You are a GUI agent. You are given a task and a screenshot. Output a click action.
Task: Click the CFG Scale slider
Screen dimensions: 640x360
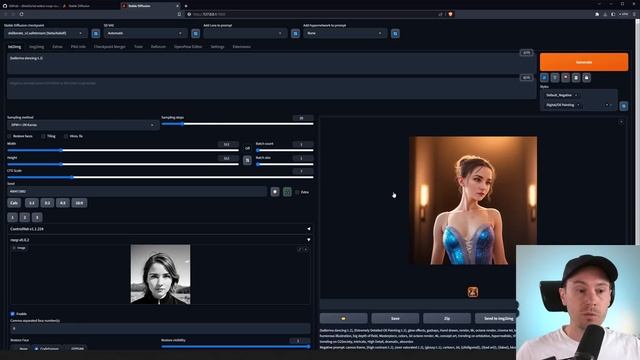(x=160, y=177)
